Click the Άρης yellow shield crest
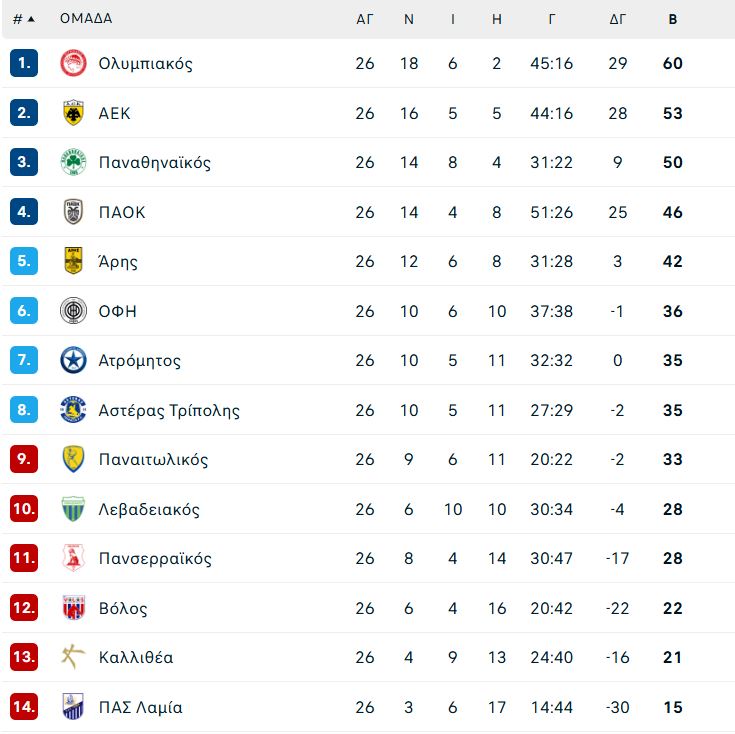735x734 pixels. (x=73, y=261)
